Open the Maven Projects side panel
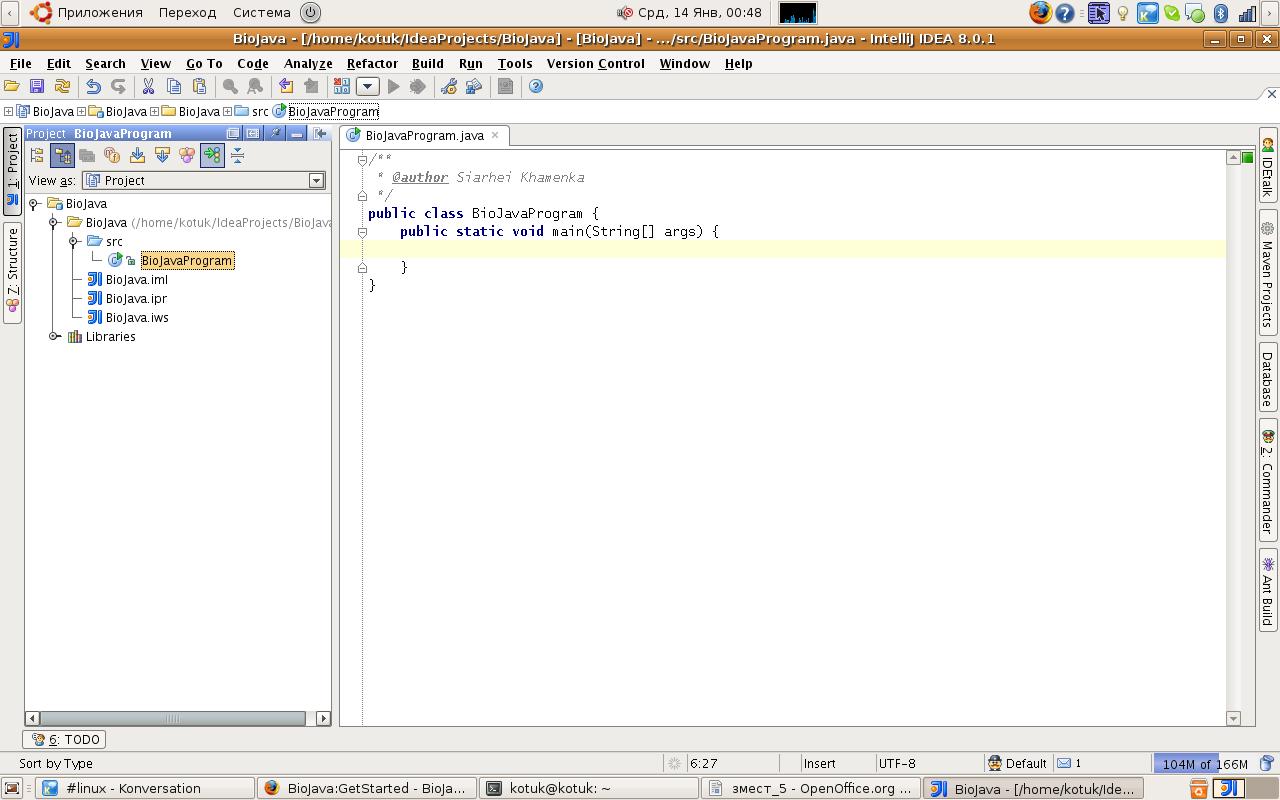This screenshot has width=1280, height=800. pos(1267,275)
